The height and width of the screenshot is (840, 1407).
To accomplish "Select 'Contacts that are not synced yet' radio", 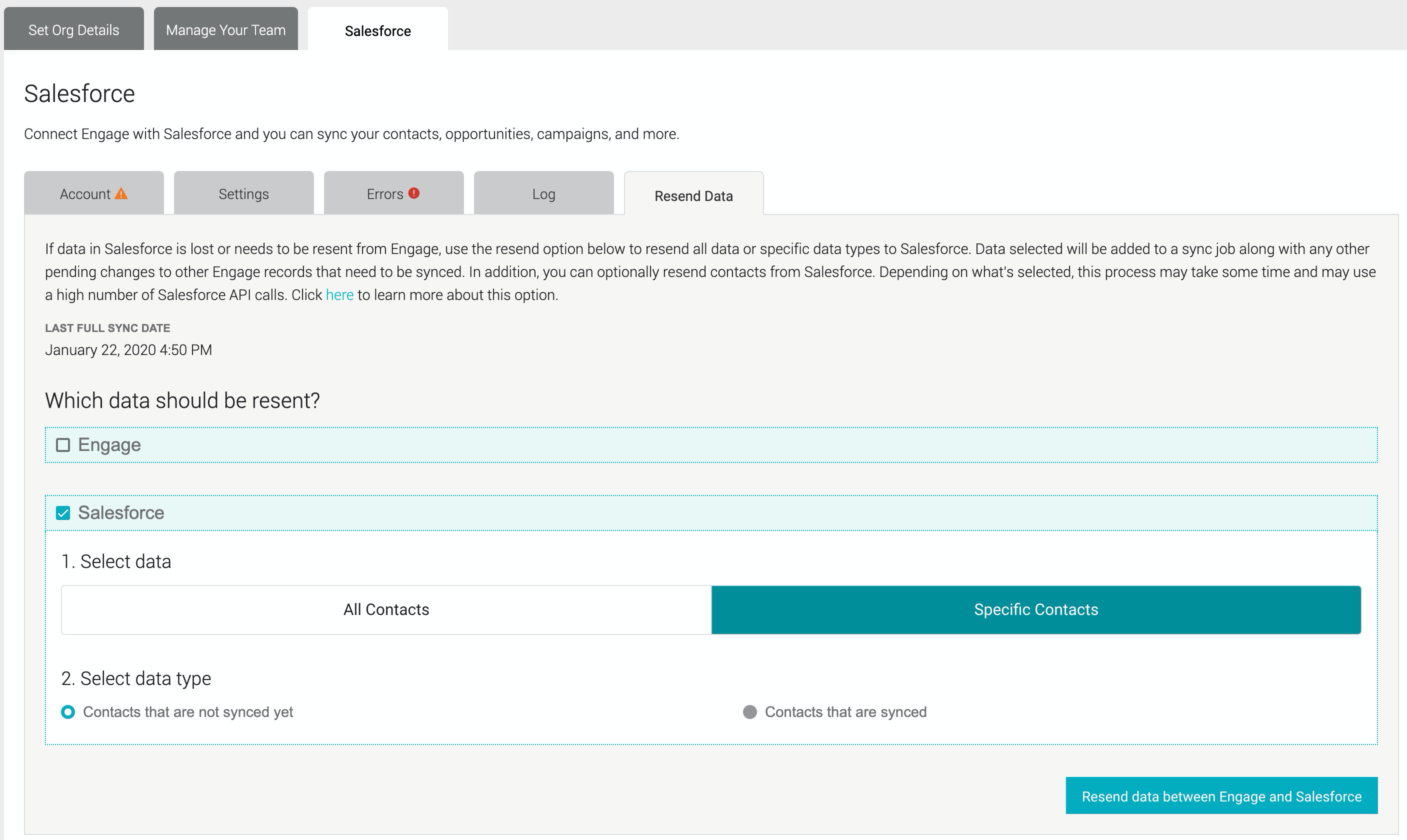I will [x=68, y=711].
